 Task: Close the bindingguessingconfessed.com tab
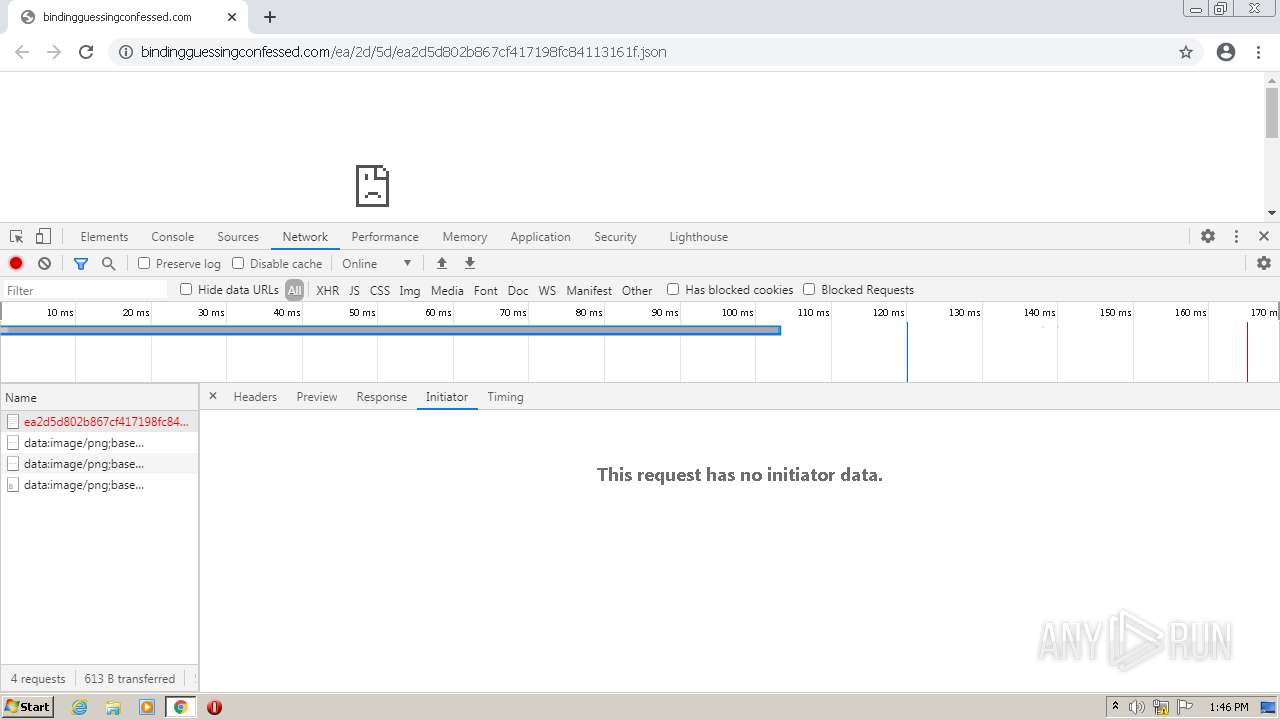pyautogui.click(x=232, y=17)
